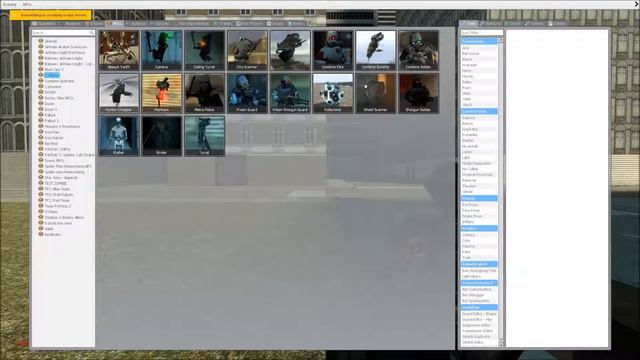Spawn the first NPC in top row
The width and height of the screenshot is (640, 360).
click(119, 50)
